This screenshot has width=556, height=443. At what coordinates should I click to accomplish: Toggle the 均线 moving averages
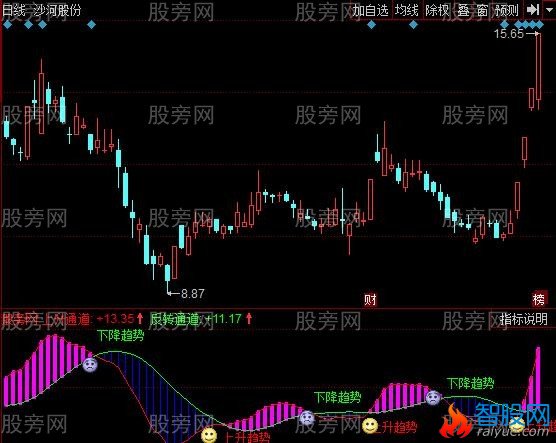pos(407,10)
